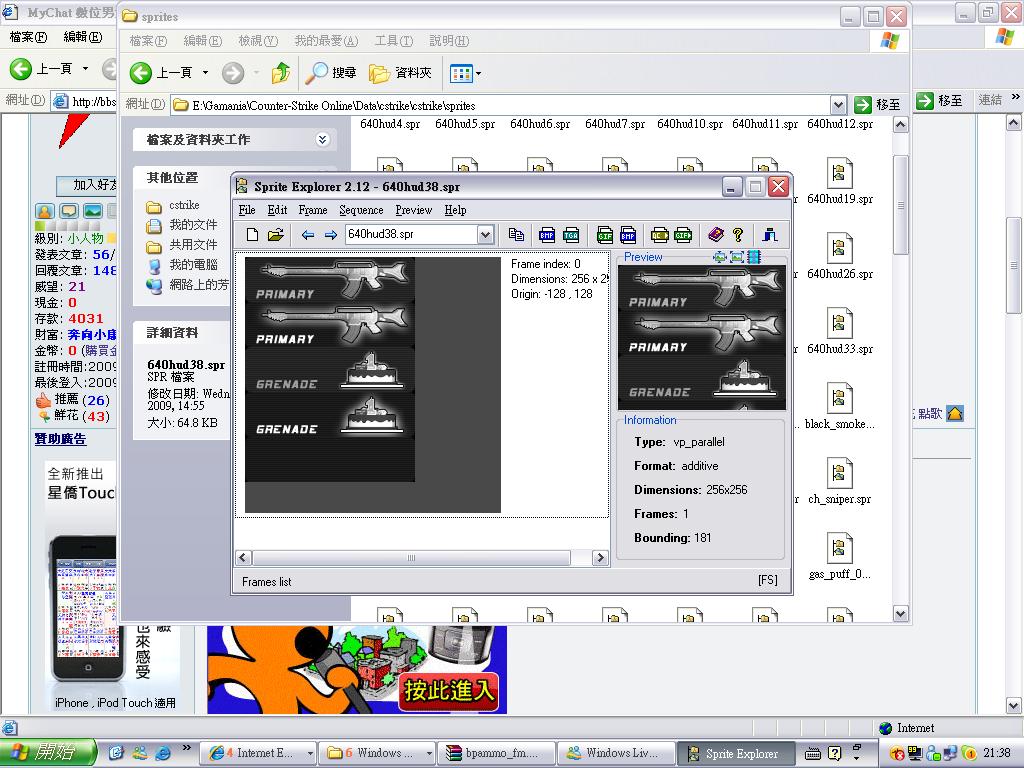1024x768 pixels.
Task: Export frame as BMP icon
Action: pos(547,234)
